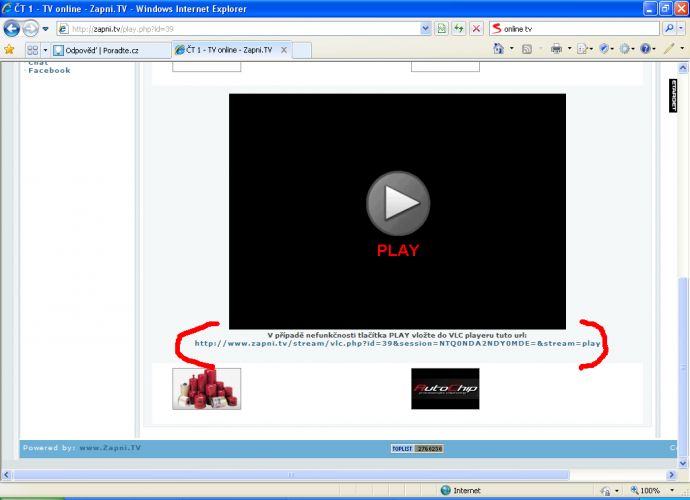Screen dimensions: 690x500
Task: Click the address bar showing zapni.tv/play.php
Action: [238, 29]
